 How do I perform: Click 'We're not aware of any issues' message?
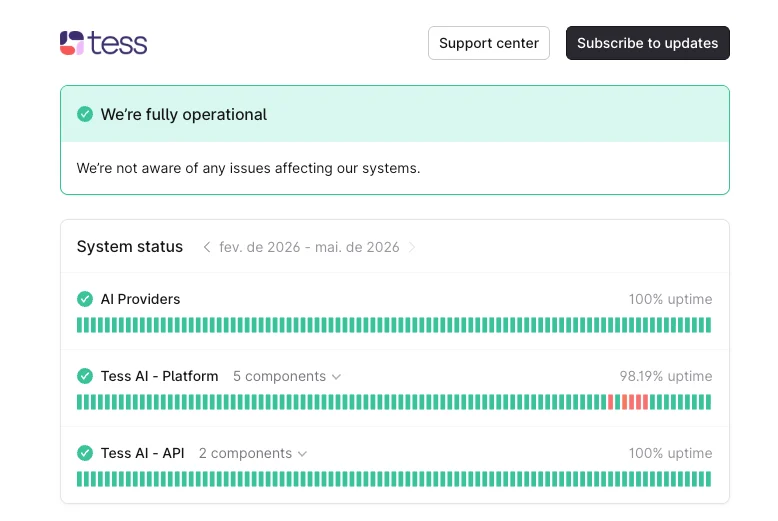(x=248, y=168)
